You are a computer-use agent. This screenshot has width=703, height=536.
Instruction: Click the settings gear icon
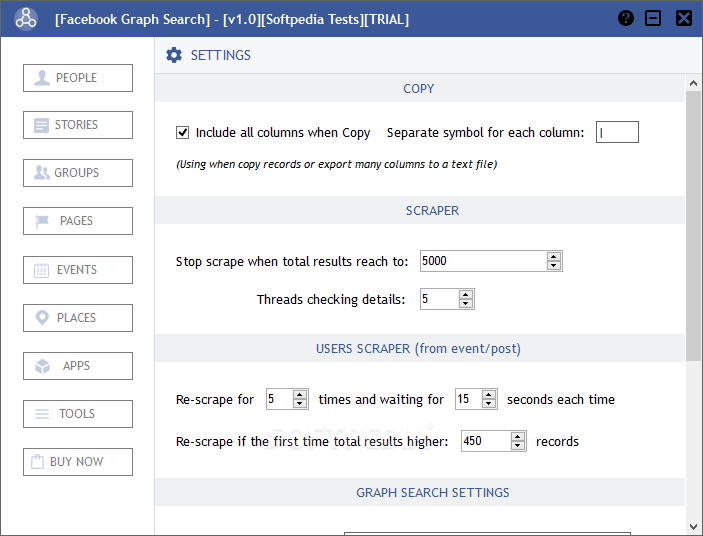click(174, 55)
